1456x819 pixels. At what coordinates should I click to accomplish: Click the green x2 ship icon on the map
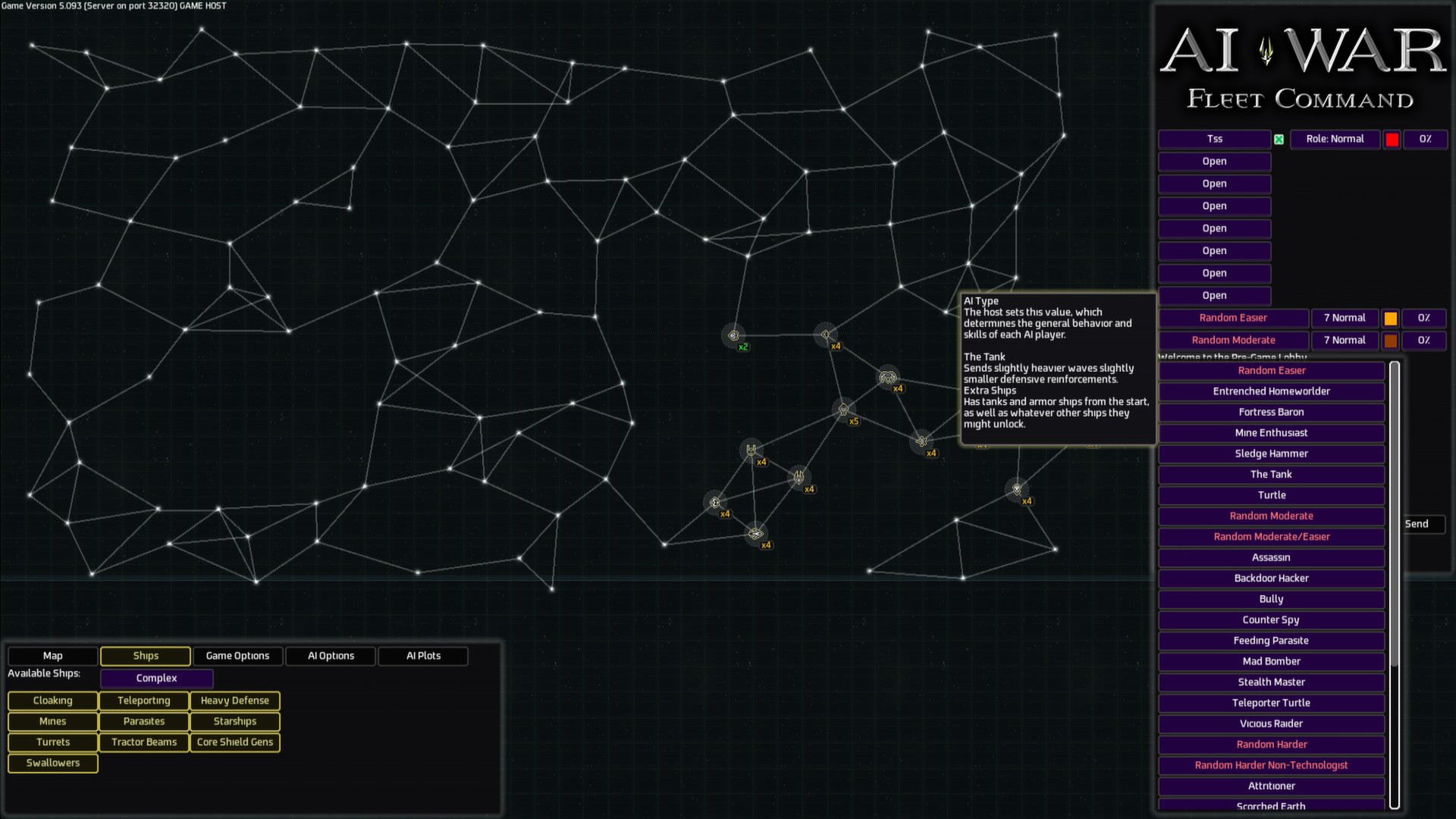pyautogui.click(x=733, y=335)
